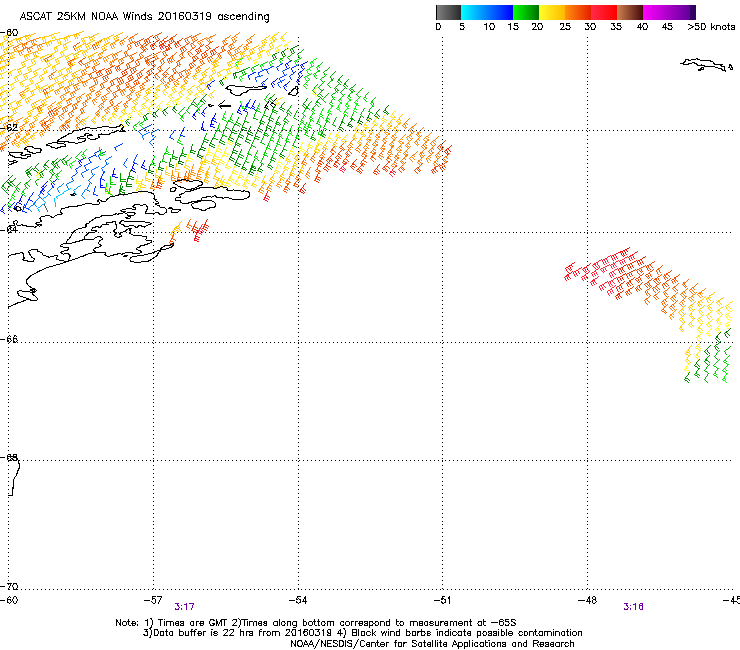Click the latitude label '-70'
Viewport: 740px width, 650px height.
tap(9, 587)
